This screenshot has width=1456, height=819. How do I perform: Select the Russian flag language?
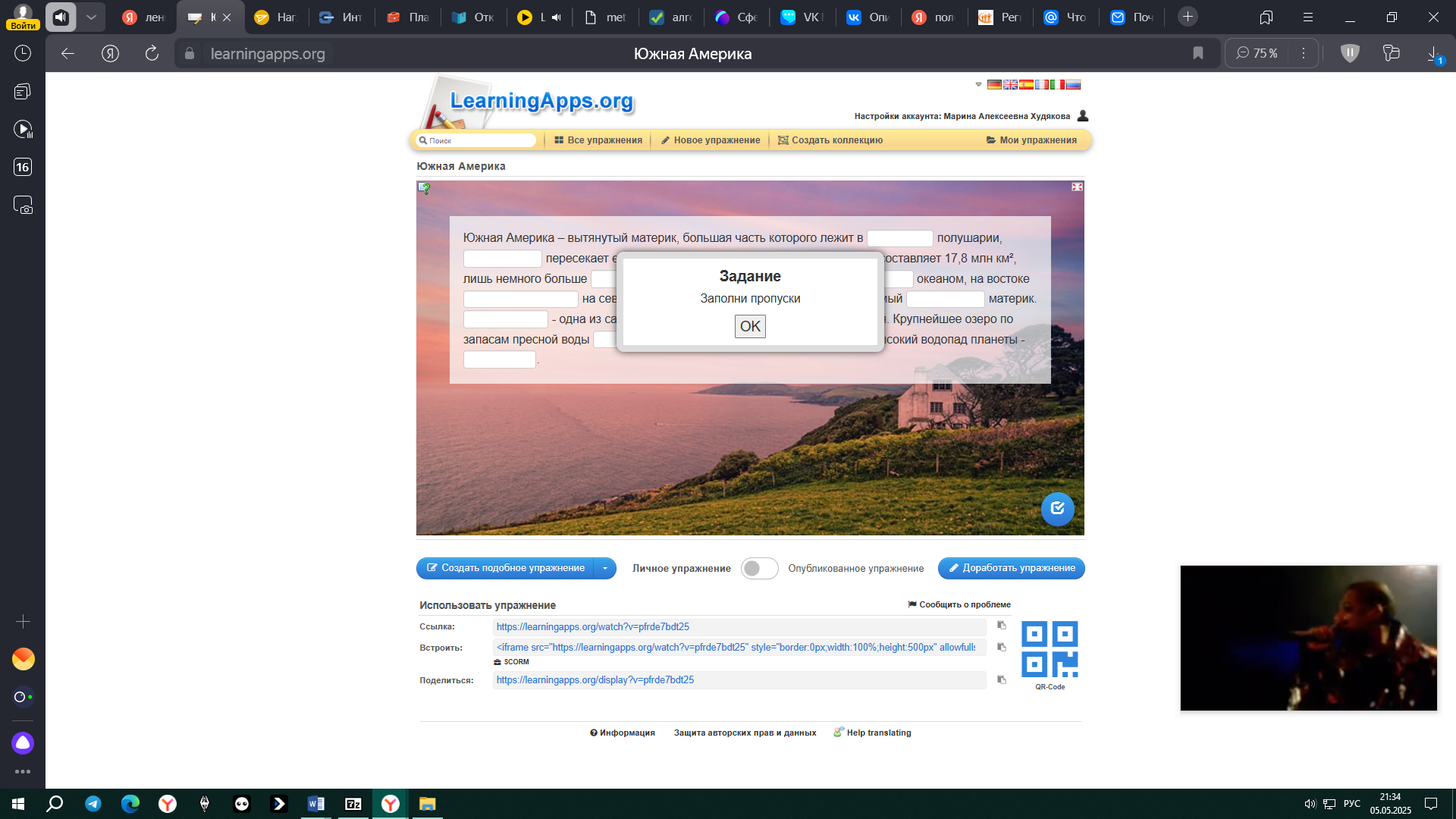[1073, 85]
